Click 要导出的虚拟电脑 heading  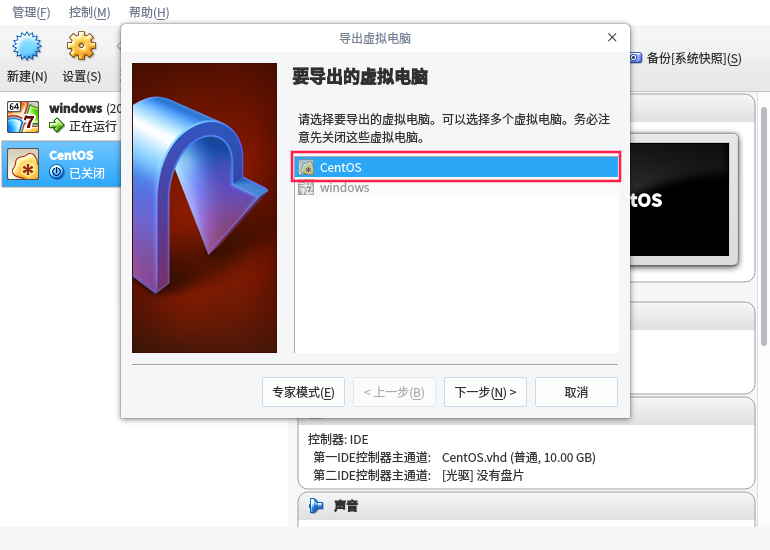coord(360,77)
